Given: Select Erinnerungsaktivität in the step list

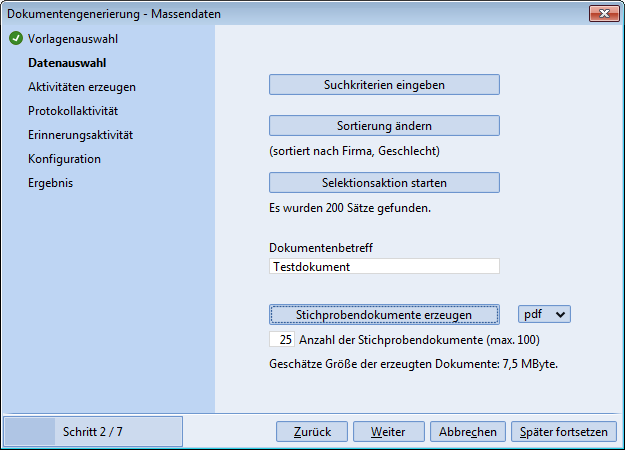Looking at the screenshot, I should click(x=81, y=135).
